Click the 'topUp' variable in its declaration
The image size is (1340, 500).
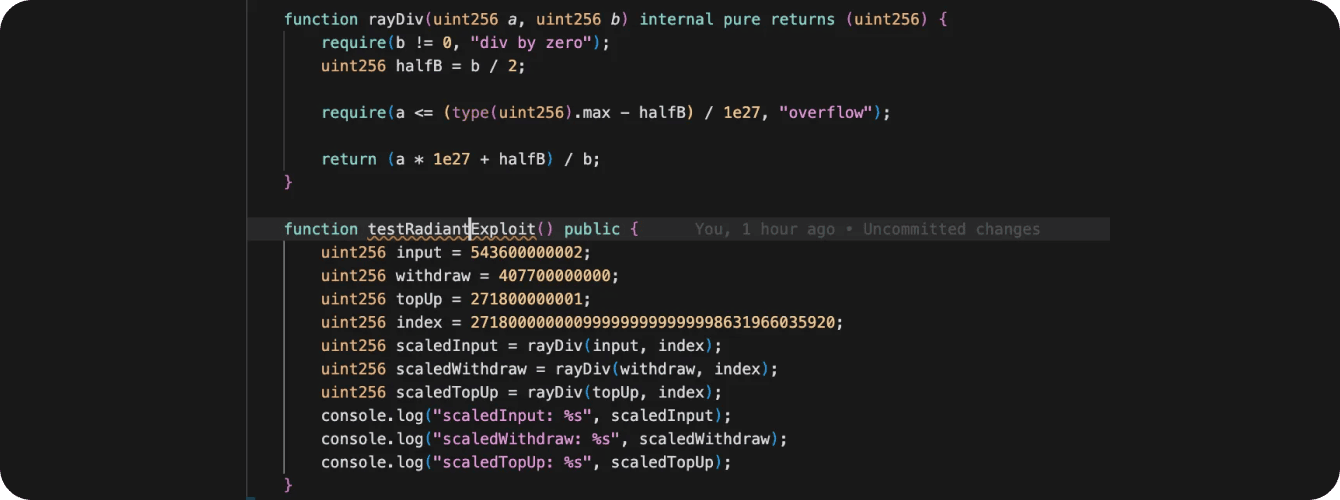(x=418, y=299)
